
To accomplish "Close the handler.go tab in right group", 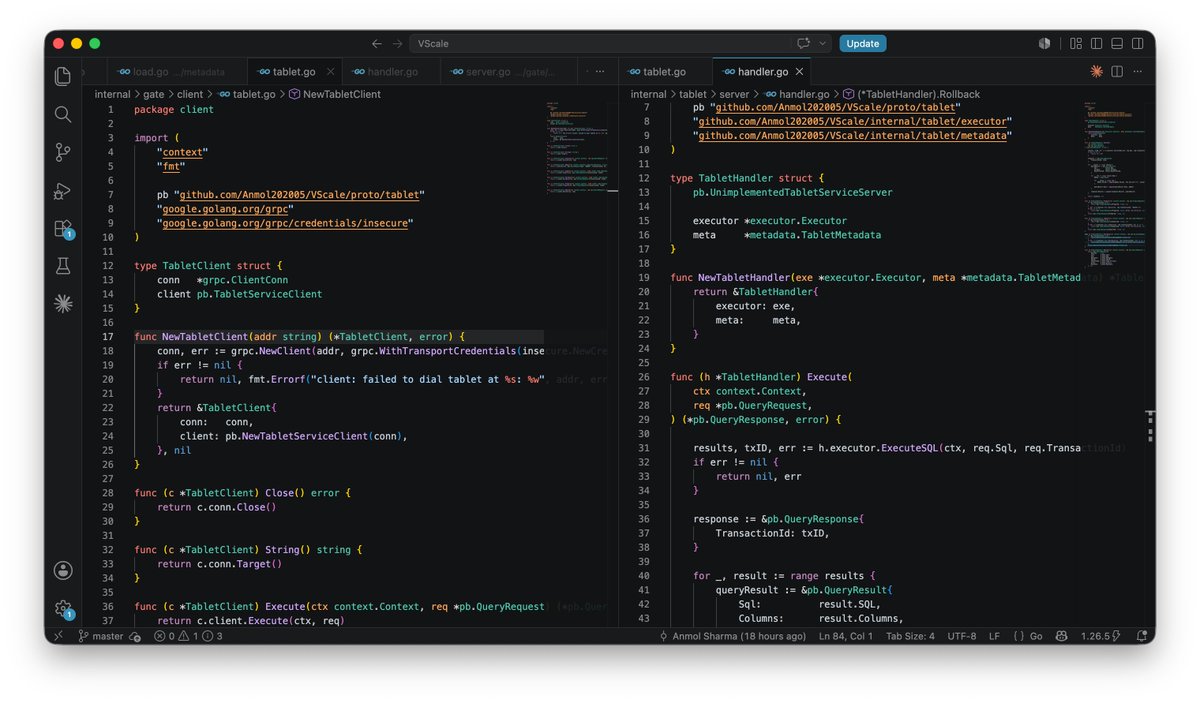I will [800, 72].
